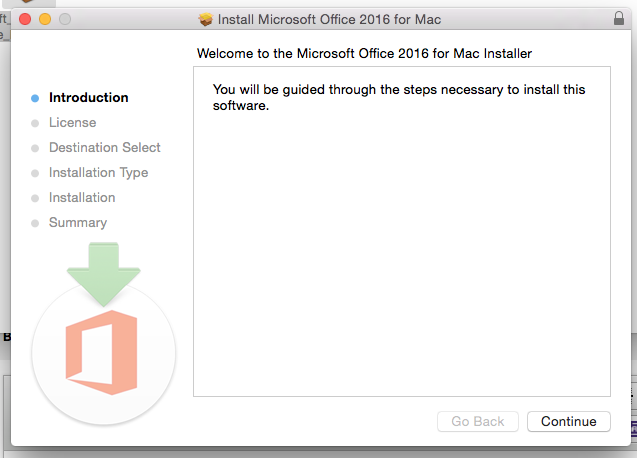Screen dimensions: 637x458
Task: Close the installer with the red button
Action: point(26,19)
